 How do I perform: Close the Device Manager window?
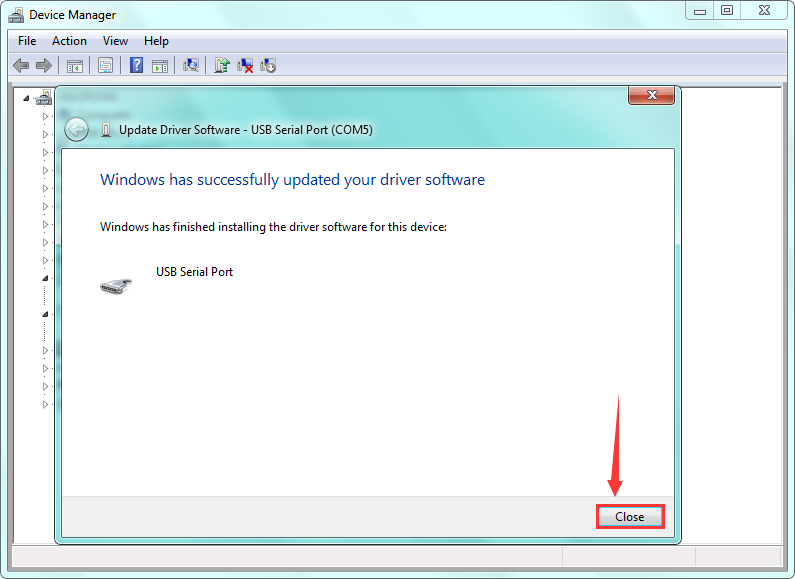pos(764,11)
